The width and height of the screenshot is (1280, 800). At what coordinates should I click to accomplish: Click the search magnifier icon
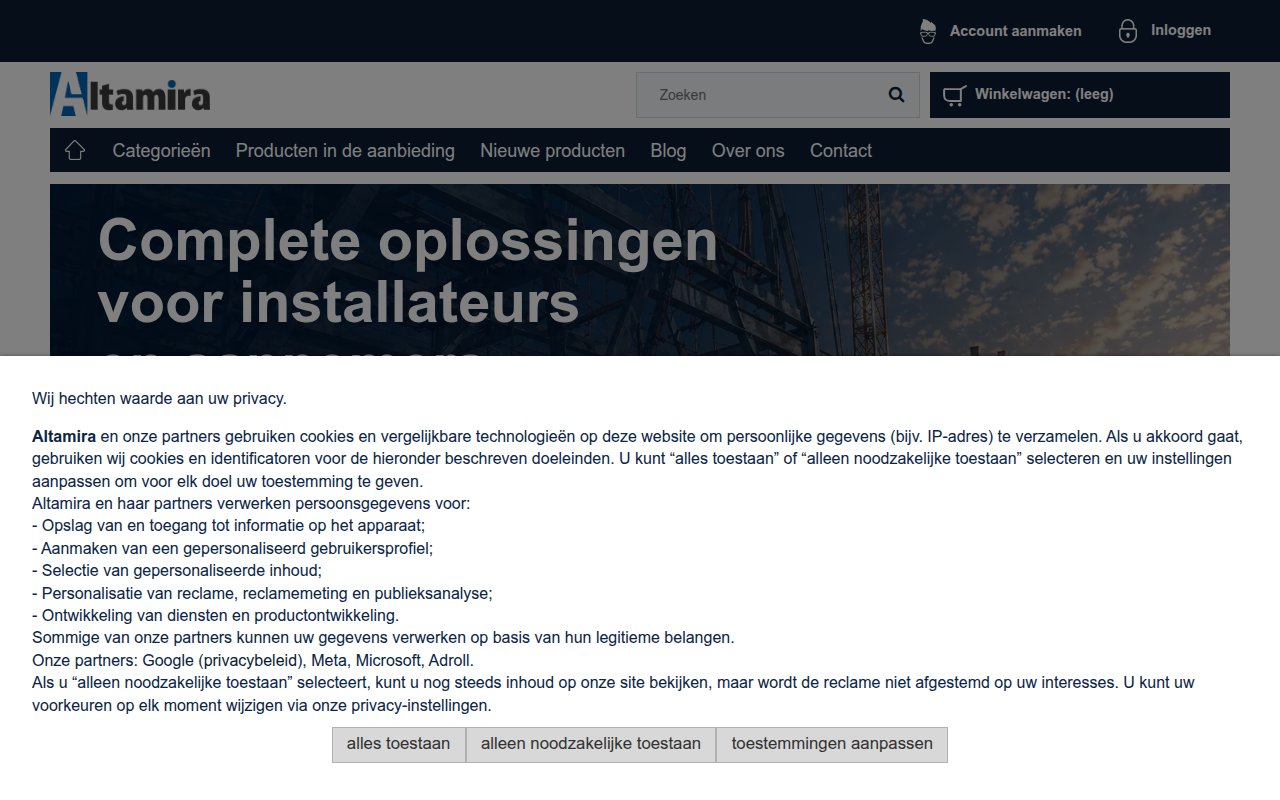point(896,95)
